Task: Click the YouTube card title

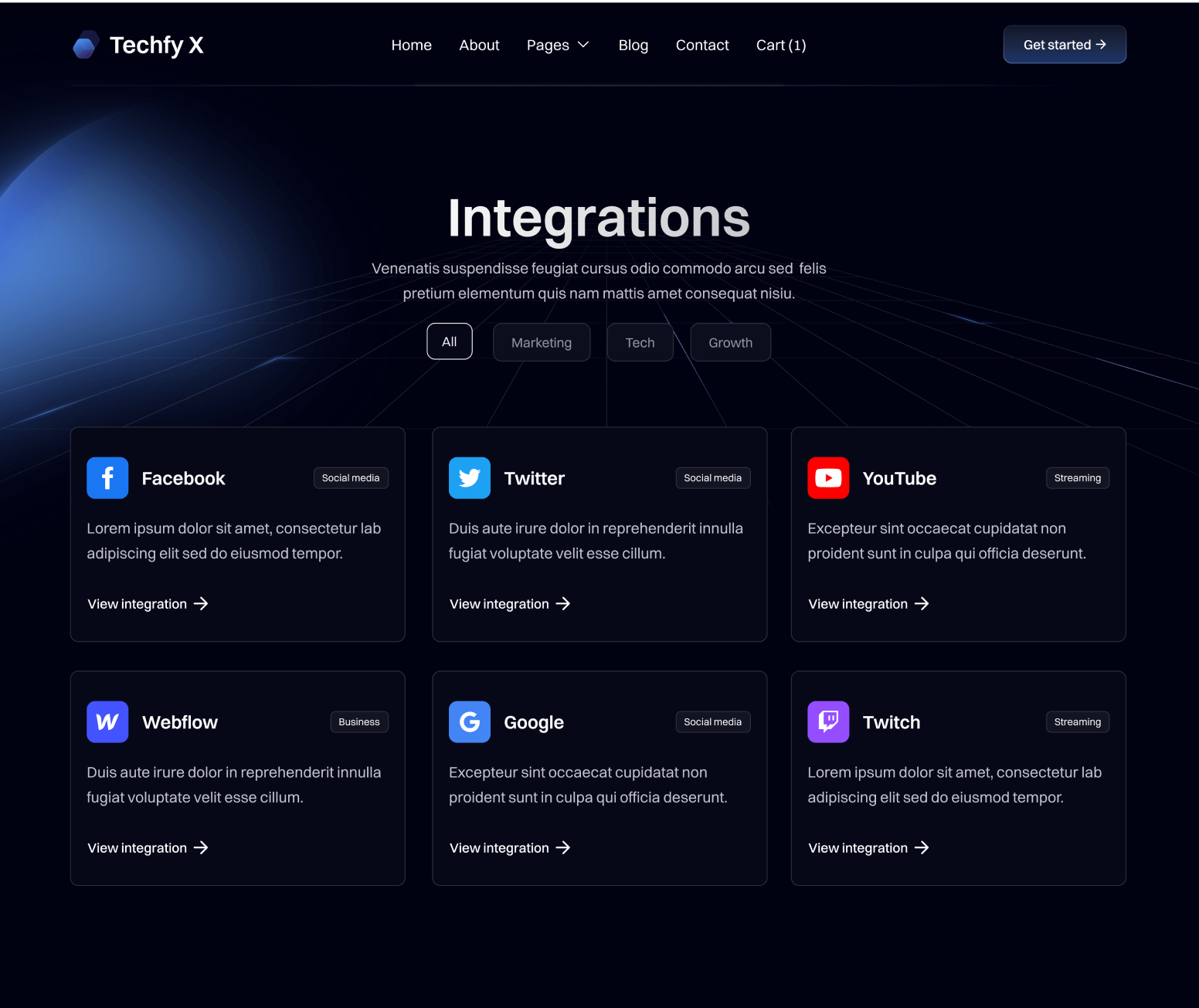Action: point(899,478)
